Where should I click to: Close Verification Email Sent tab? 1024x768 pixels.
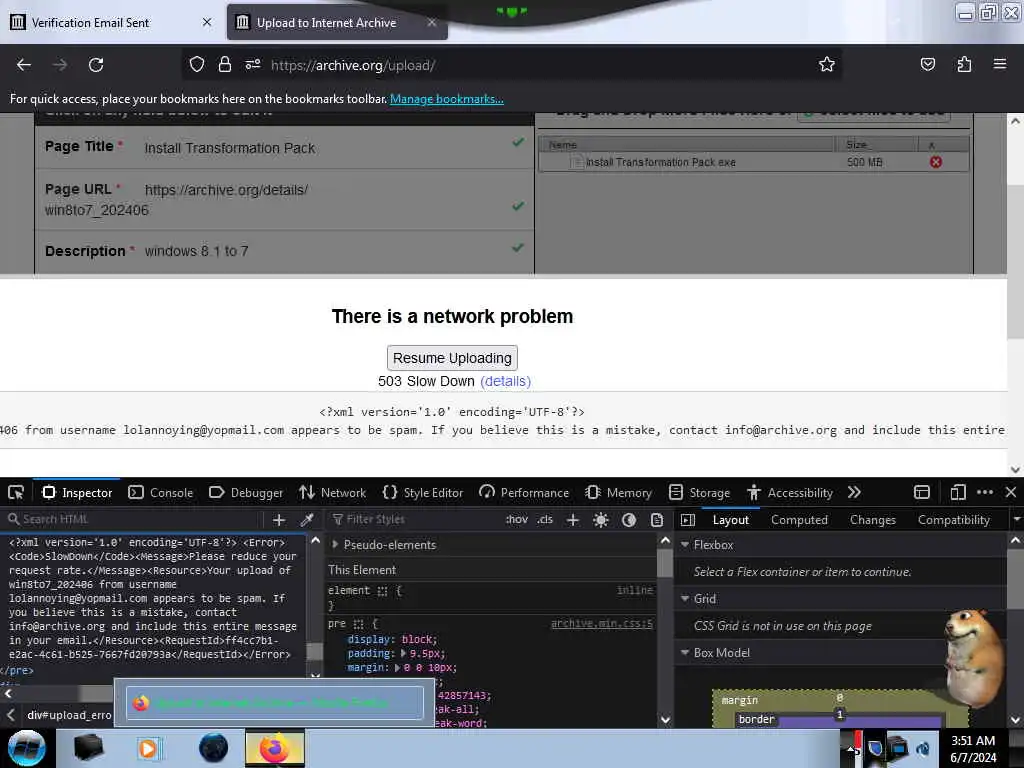tap(207, 22)
